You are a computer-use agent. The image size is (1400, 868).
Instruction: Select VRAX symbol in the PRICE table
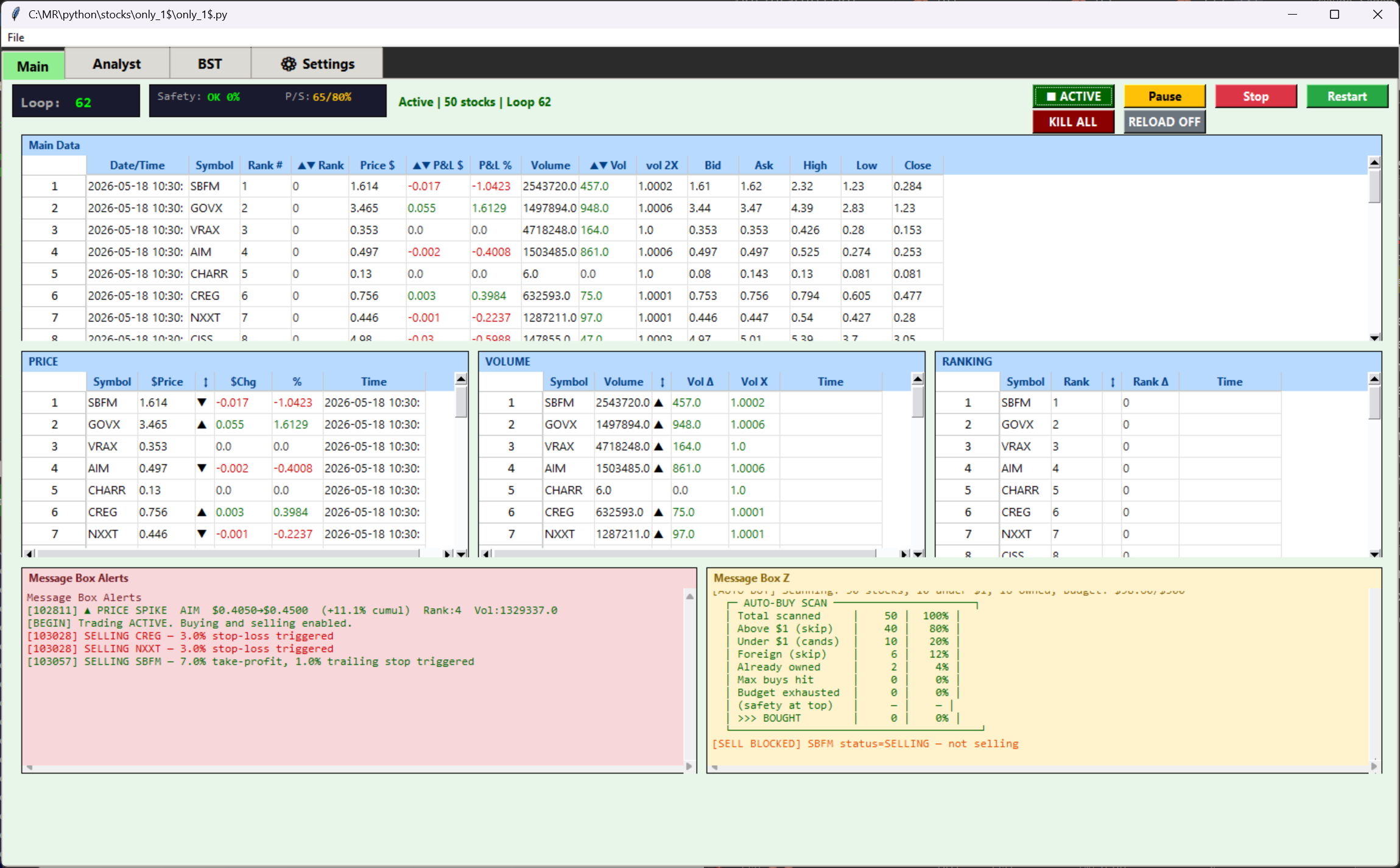click(102, 446)
